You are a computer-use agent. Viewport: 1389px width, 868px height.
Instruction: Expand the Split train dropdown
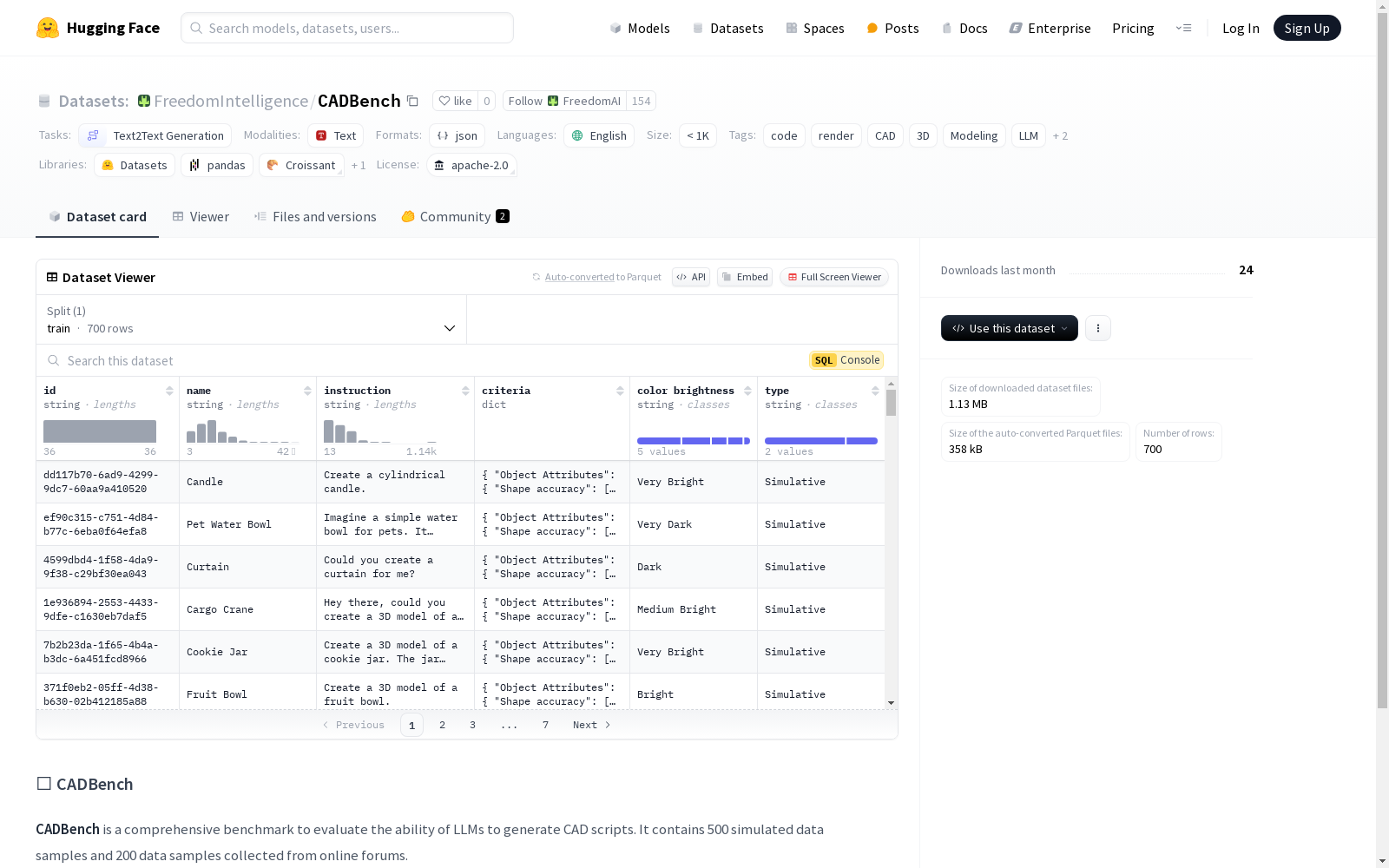coord(252,319)
